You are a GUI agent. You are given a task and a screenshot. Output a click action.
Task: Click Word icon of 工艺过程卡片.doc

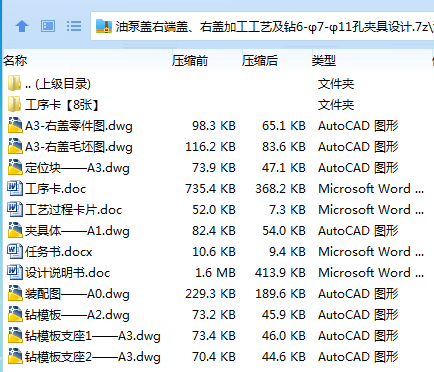(15, 209)
